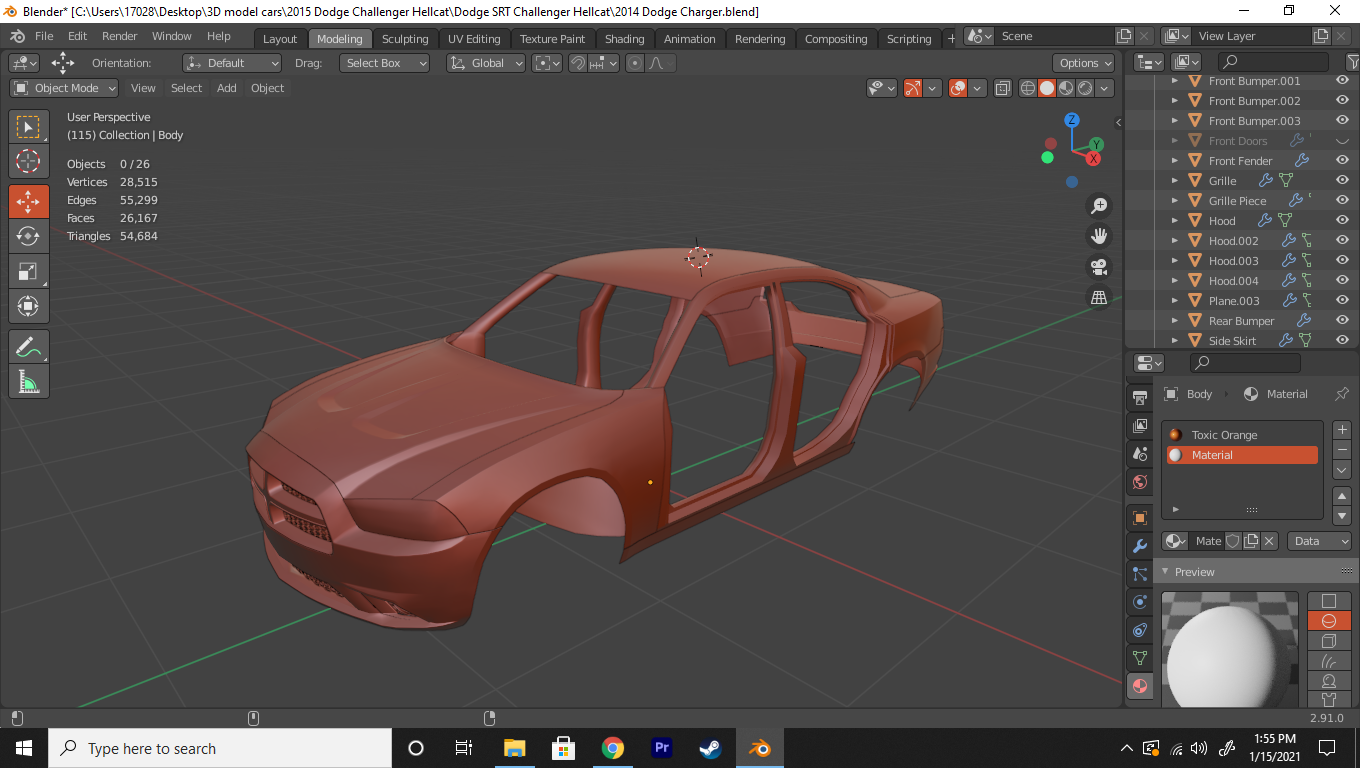Open Physics properties tab
1360x768 pixels.
pyautogui.click(x=1139, y=602)
